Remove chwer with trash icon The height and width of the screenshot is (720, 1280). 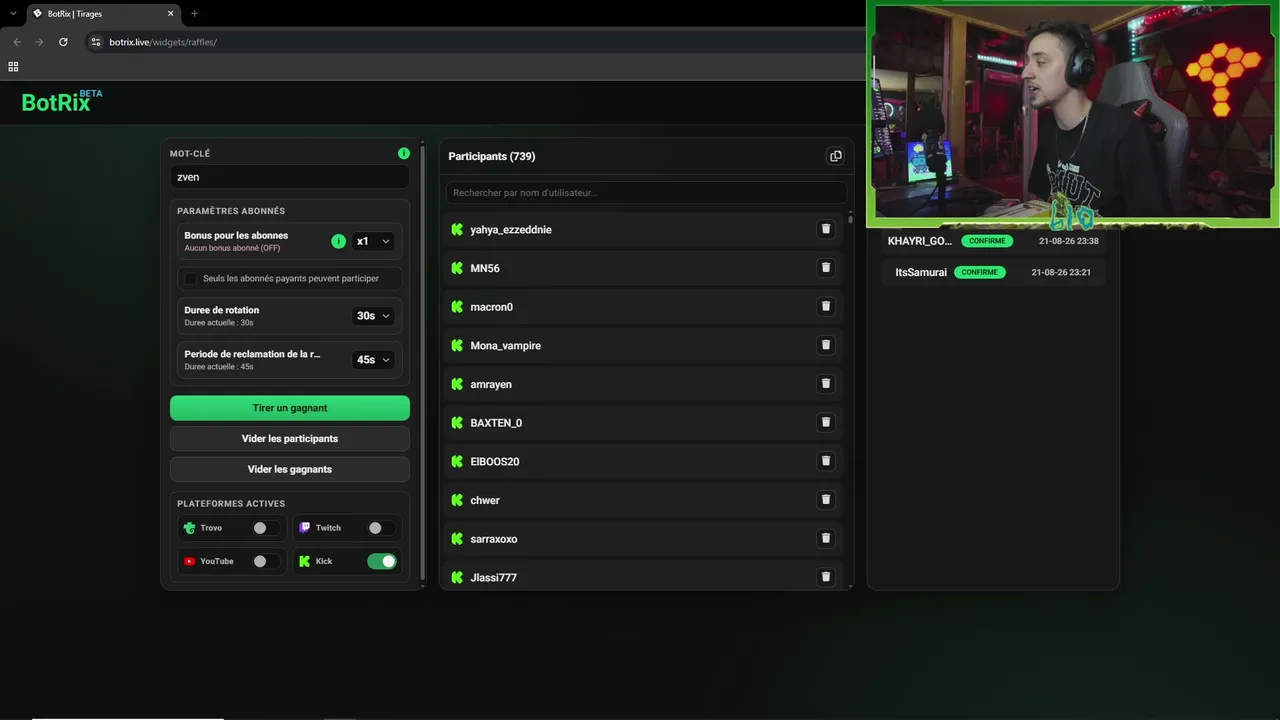[826, 500]
